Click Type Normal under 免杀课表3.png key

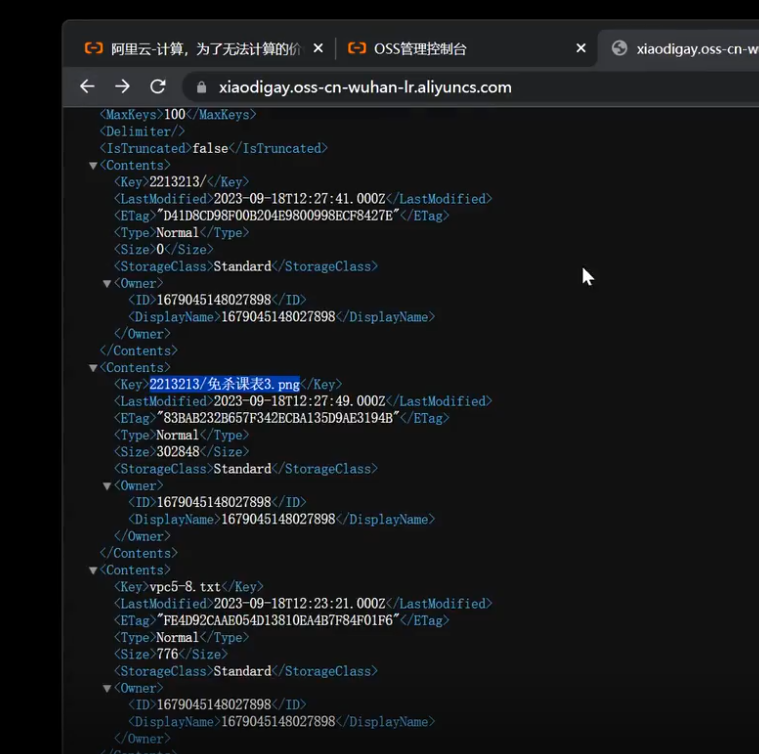point(178,435)
